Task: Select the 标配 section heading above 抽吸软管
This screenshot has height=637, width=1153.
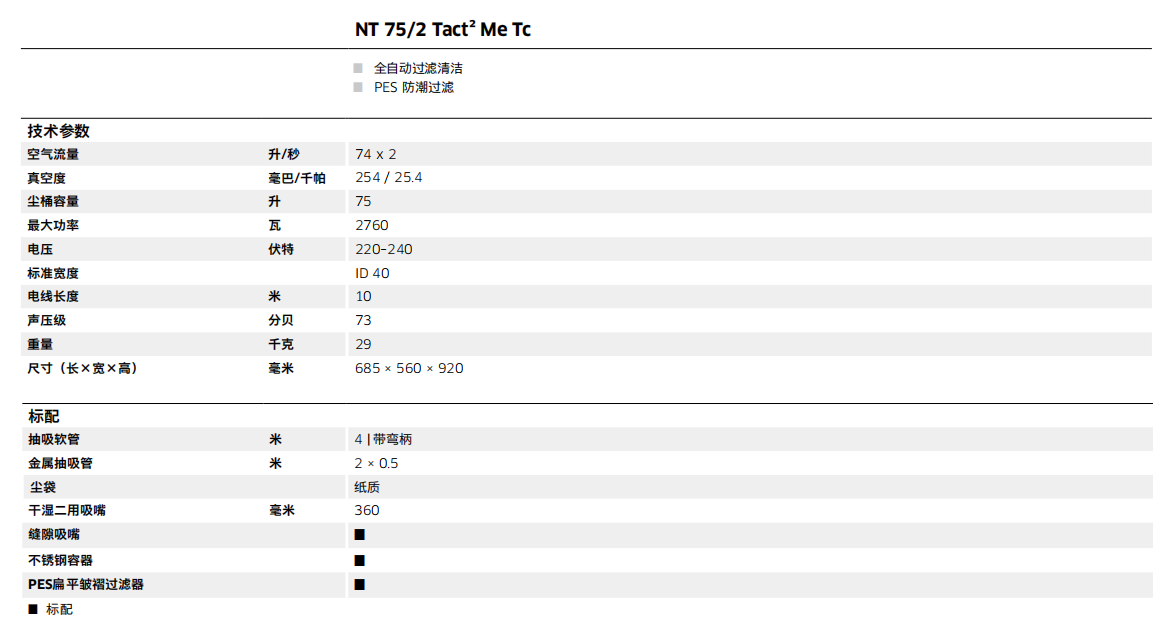Action: tap(44, 416)
